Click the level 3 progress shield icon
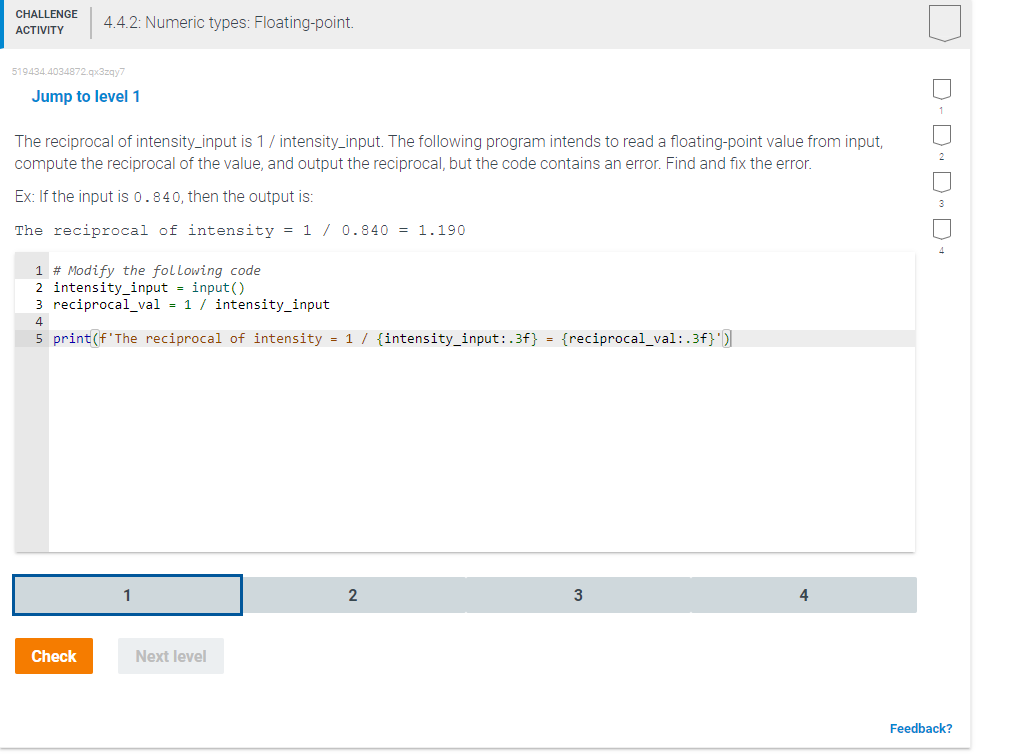This screenshot has width=1022, height=756. (x=940, y=182)
